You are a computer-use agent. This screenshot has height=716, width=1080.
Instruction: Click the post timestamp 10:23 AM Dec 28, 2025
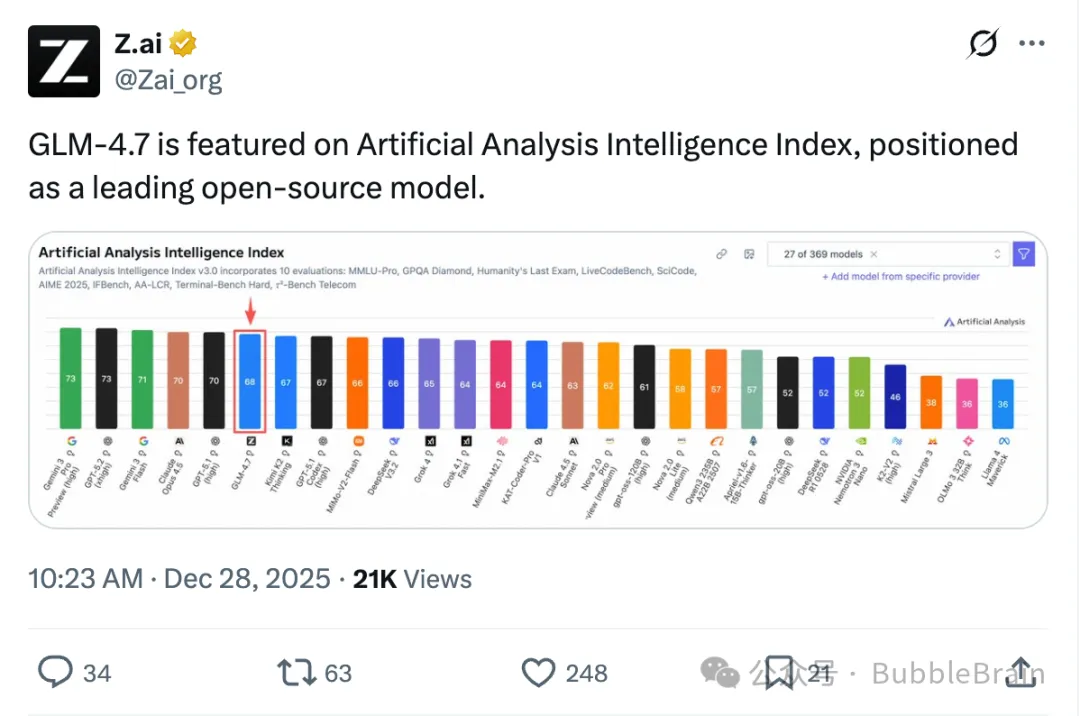click(180, 579)
